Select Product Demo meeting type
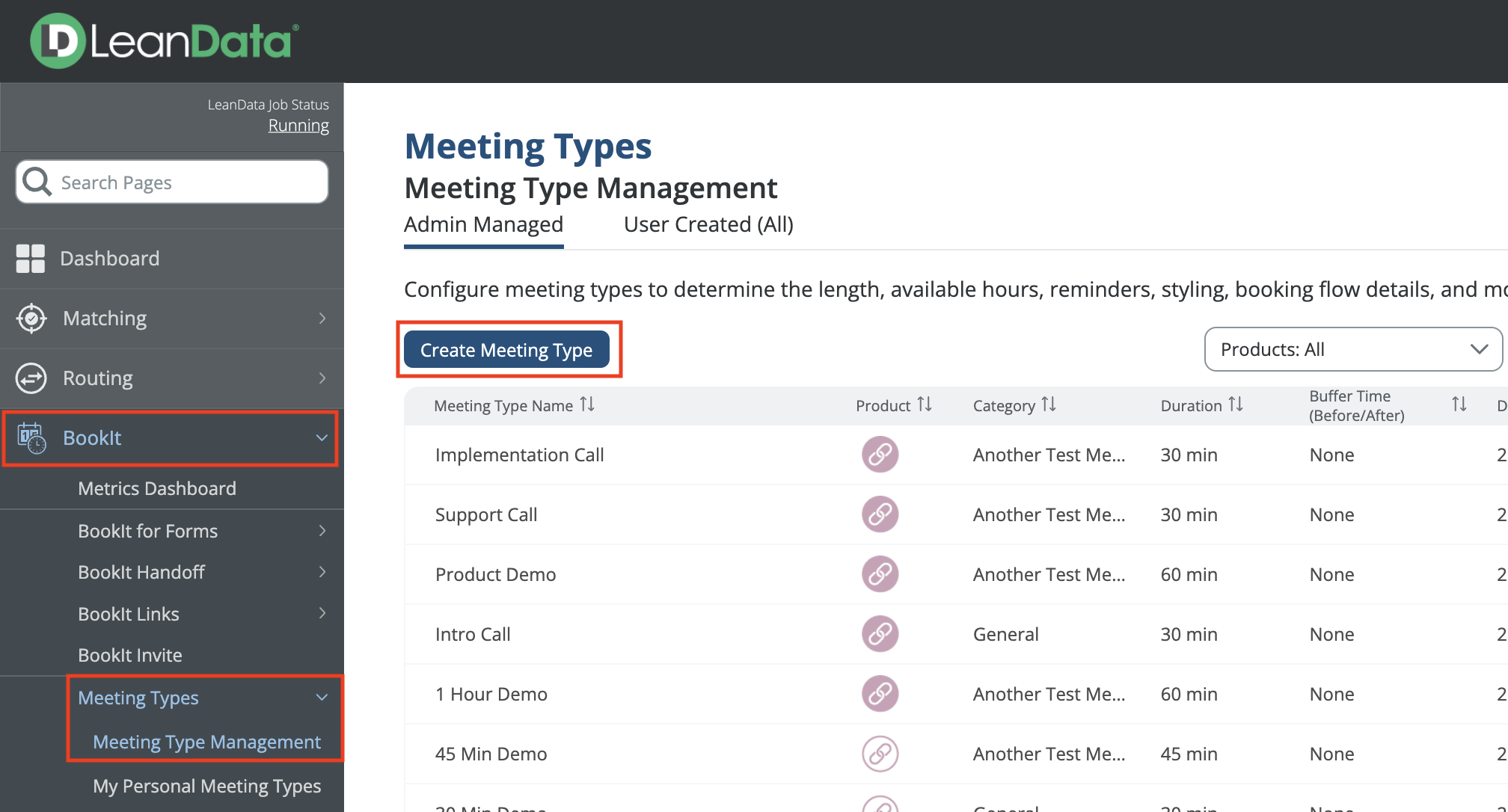This screenshot has width=1508, height=812. pyautogui.click(x=496, y=574)
